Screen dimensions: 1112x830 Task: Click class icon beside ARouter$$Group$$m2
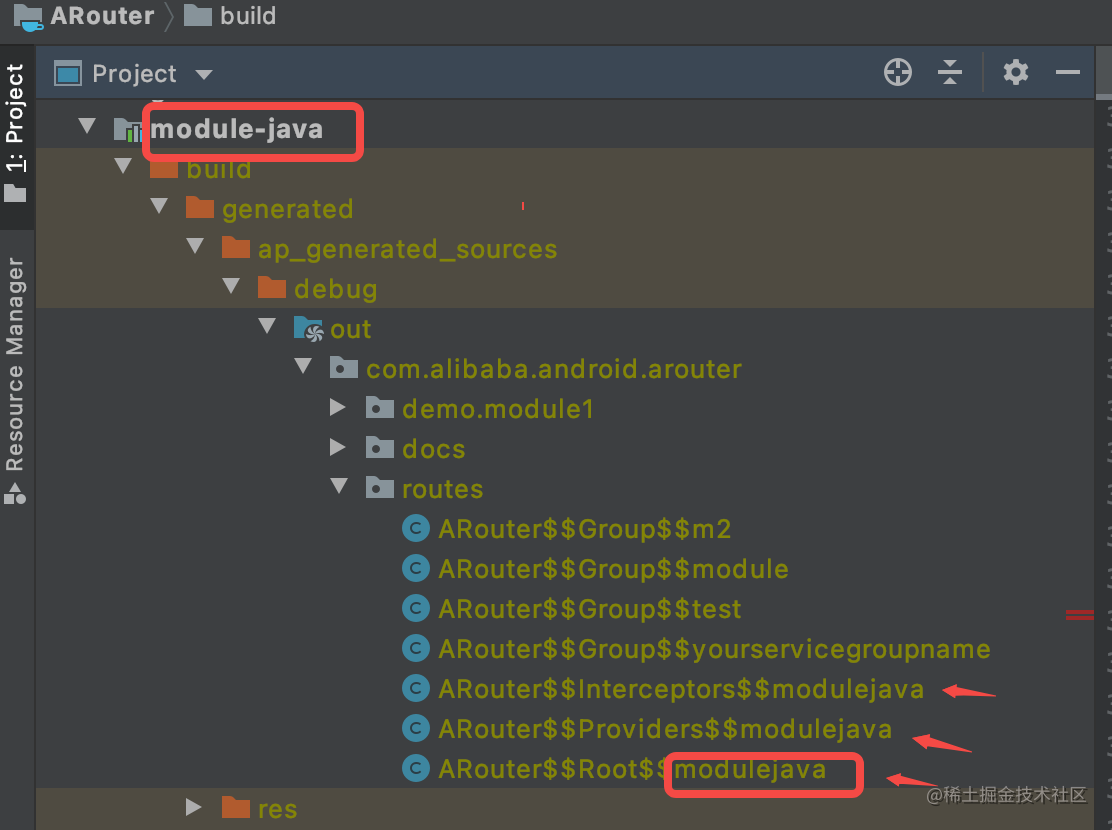pos(416,528)
